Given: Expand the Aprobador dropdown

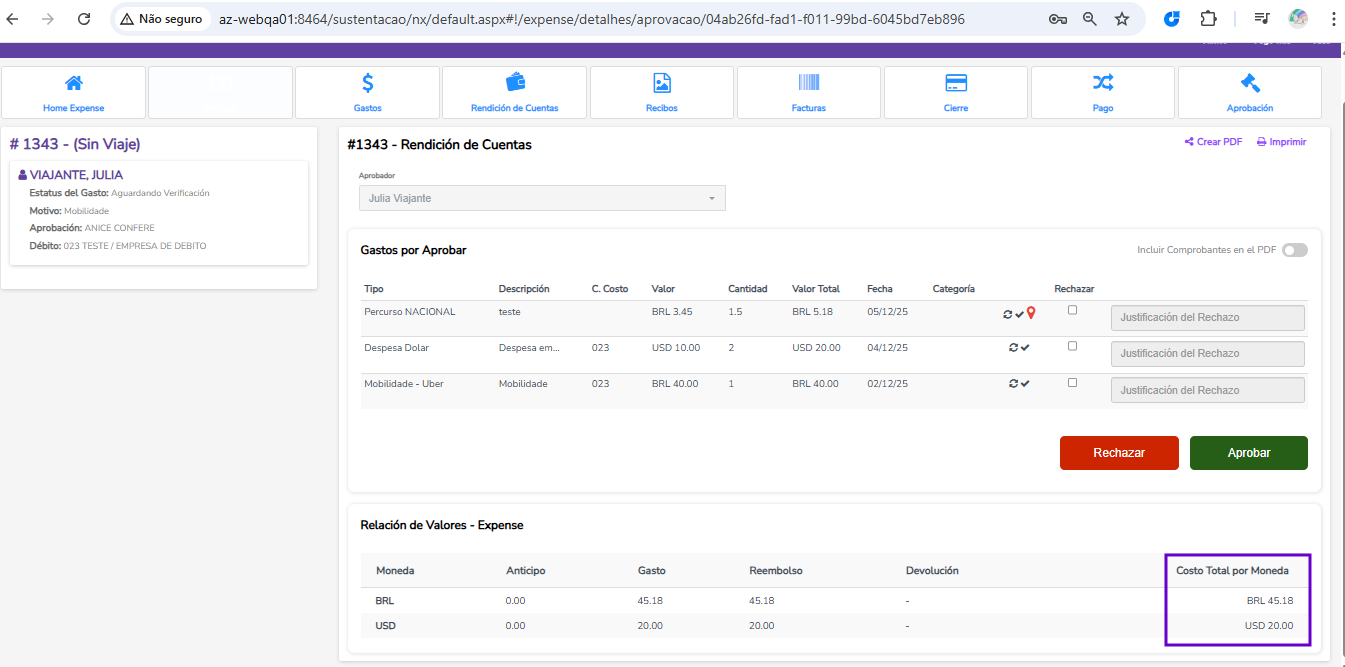Looking at the screenshot, I should 542,198.
